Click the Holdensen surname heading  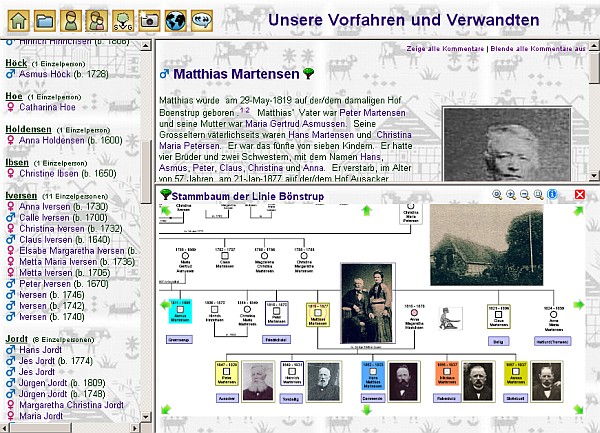(x=28, y=129)
